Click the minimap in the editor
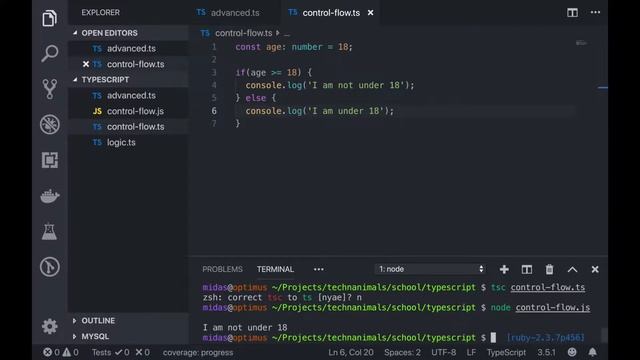Screen dimensions: 640x360 coord(581,43)
